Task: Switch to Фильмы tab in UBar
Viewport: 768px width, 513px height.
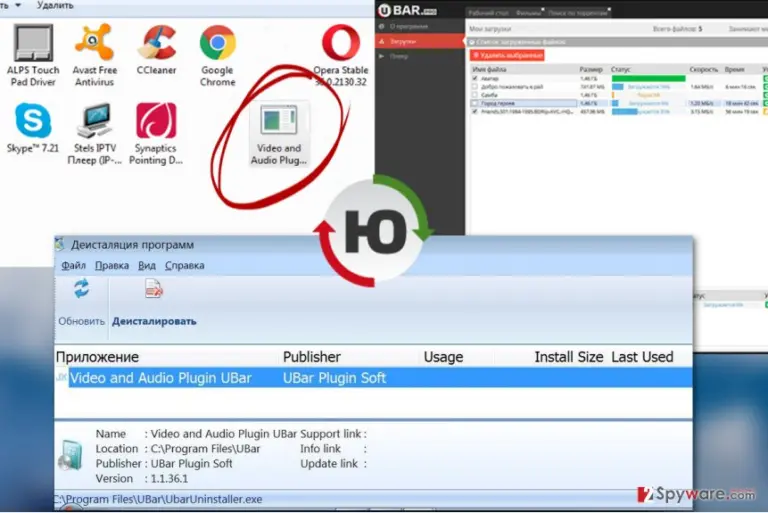Action: point(528,13)
